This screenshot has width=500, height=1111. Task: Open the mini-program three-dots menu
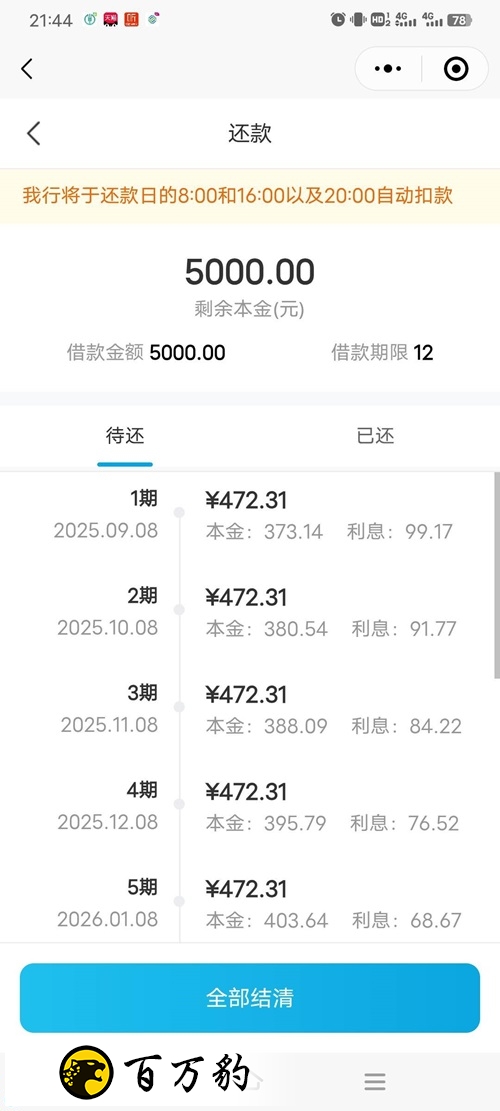pyautogui.click(x=387, y=69)
